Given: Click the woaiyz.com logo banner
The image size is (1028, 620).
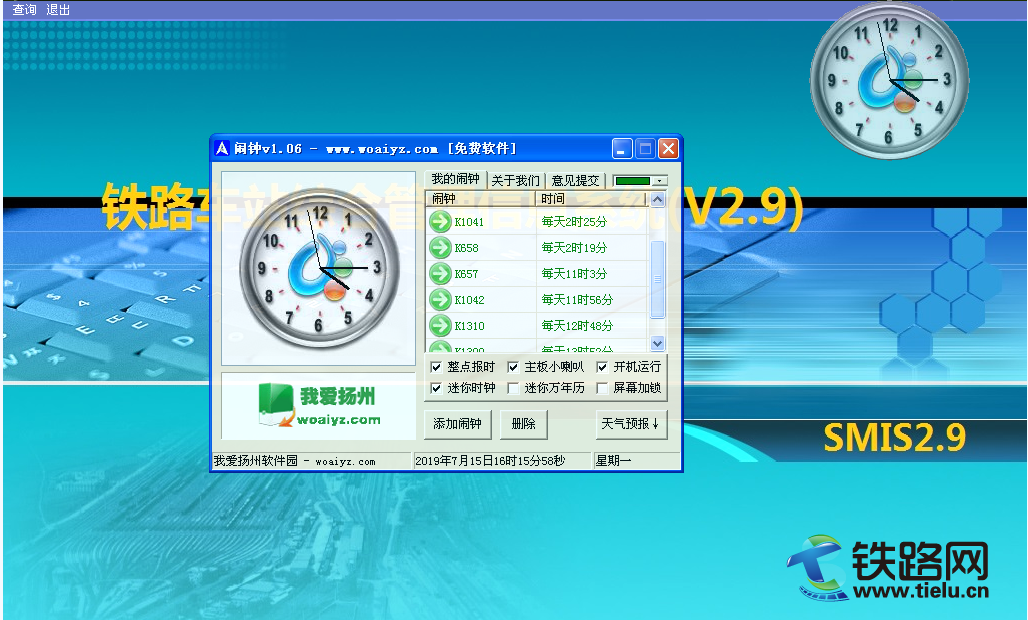Looking at the screenshot, I should click(x=319, y=406).
